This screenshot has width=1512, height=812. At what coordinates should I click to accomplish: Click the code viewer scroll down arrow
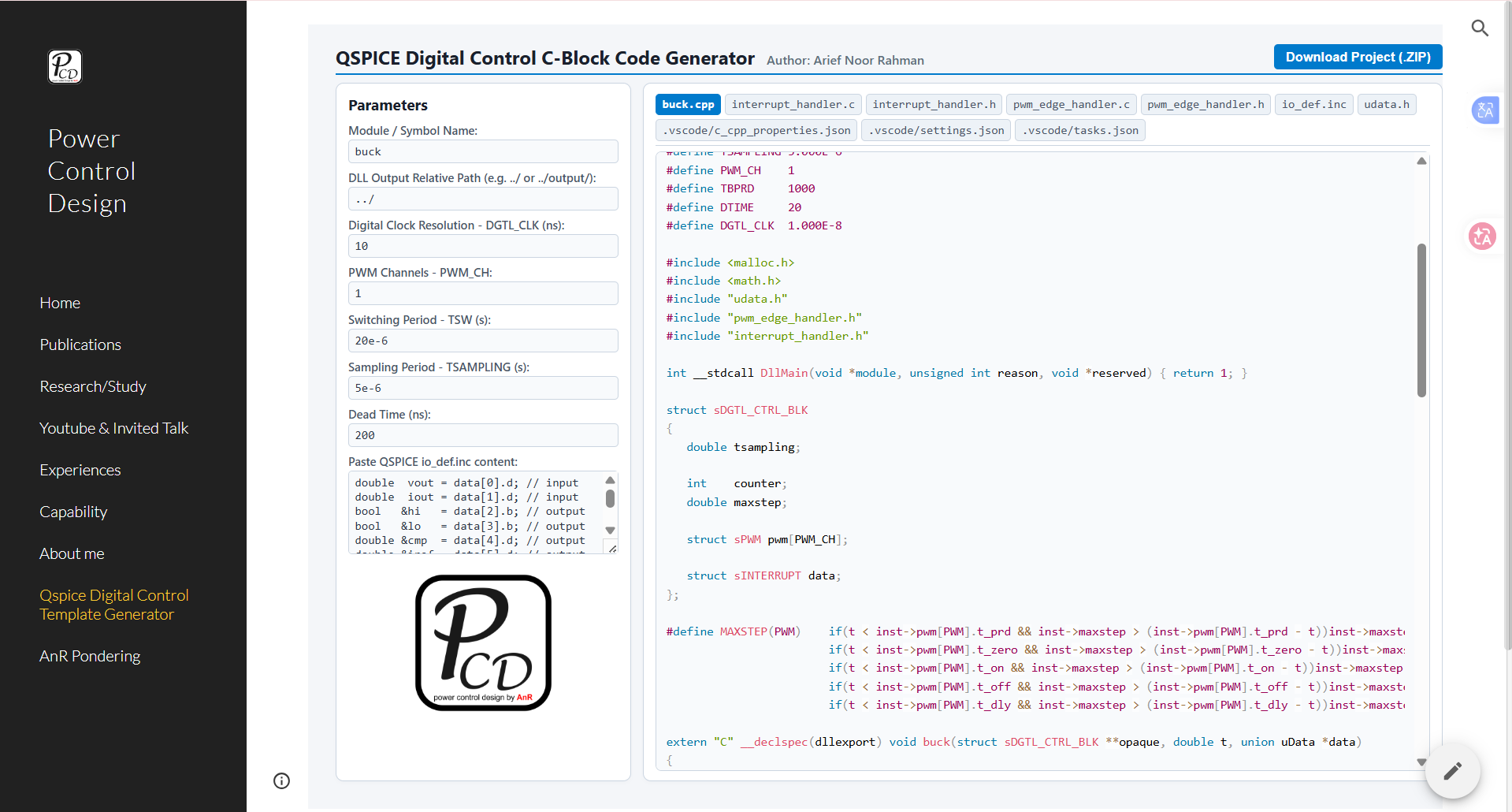click(1421, 762)
